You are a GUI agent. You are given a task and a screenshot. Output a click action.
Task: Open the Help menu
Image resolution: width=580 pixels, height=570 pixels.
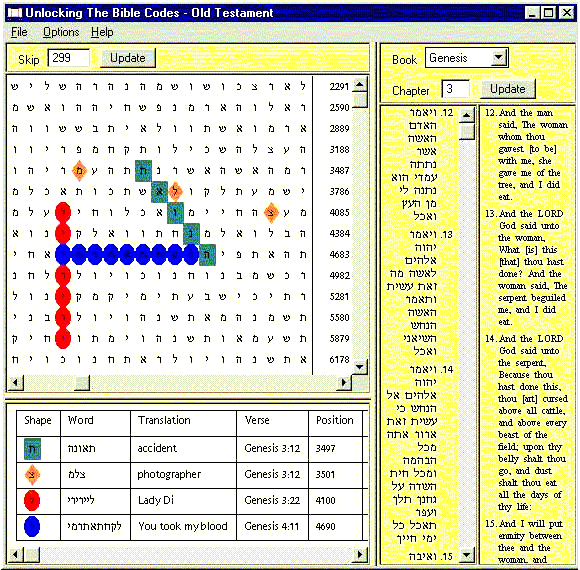[102, 32]
